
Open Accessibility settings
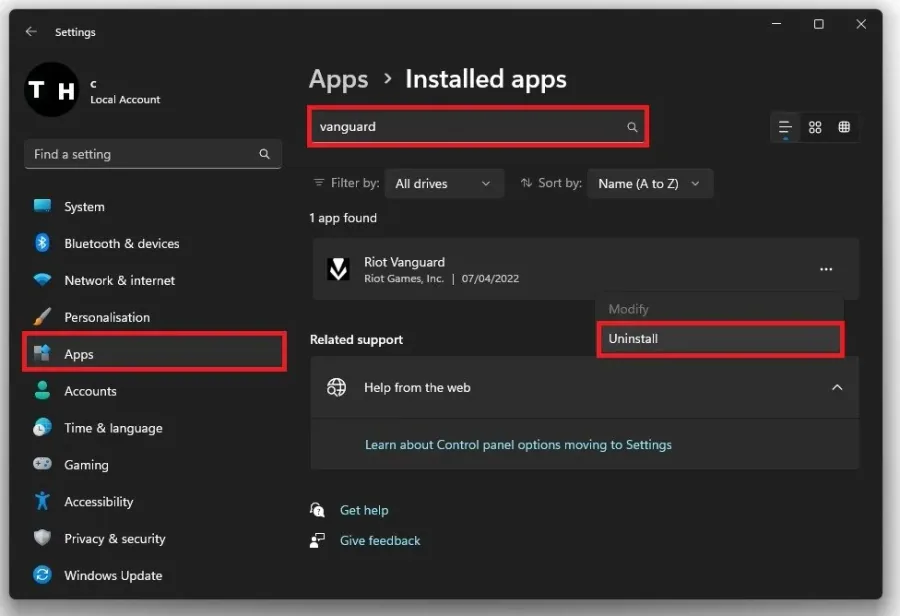coord(154,501)
